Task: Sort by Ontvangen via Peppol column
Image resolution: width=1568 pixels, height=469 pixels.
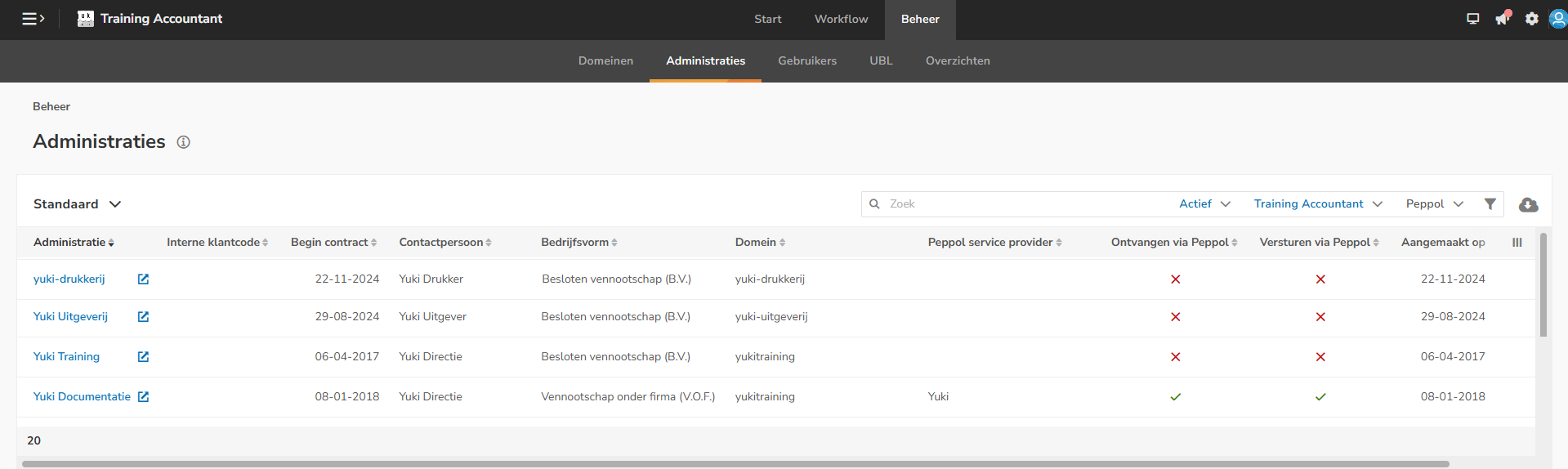Action: [x=1174, y=243]
